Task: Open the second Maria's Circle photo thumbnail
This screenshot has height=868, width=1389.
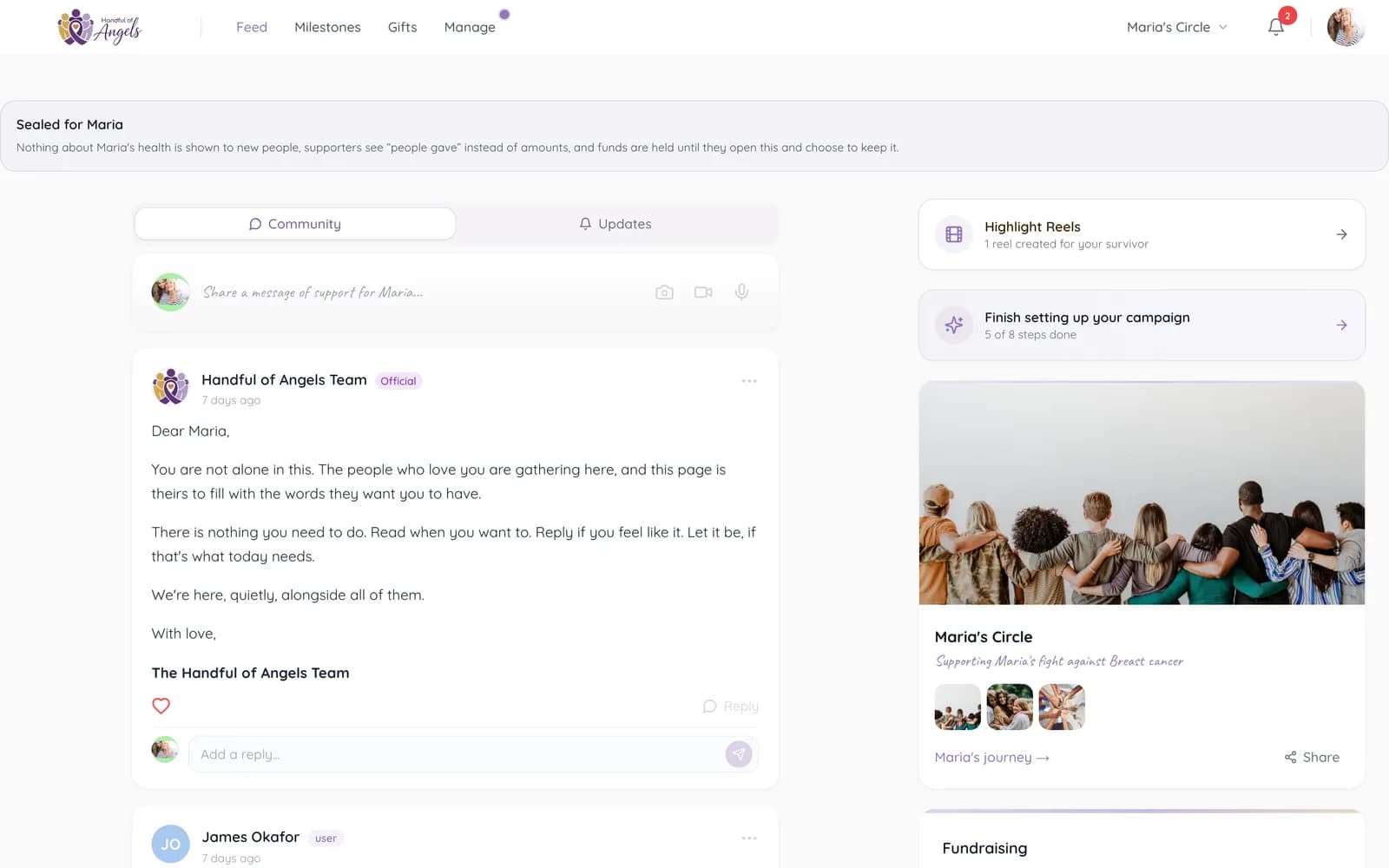Action: pos(1010,707)
